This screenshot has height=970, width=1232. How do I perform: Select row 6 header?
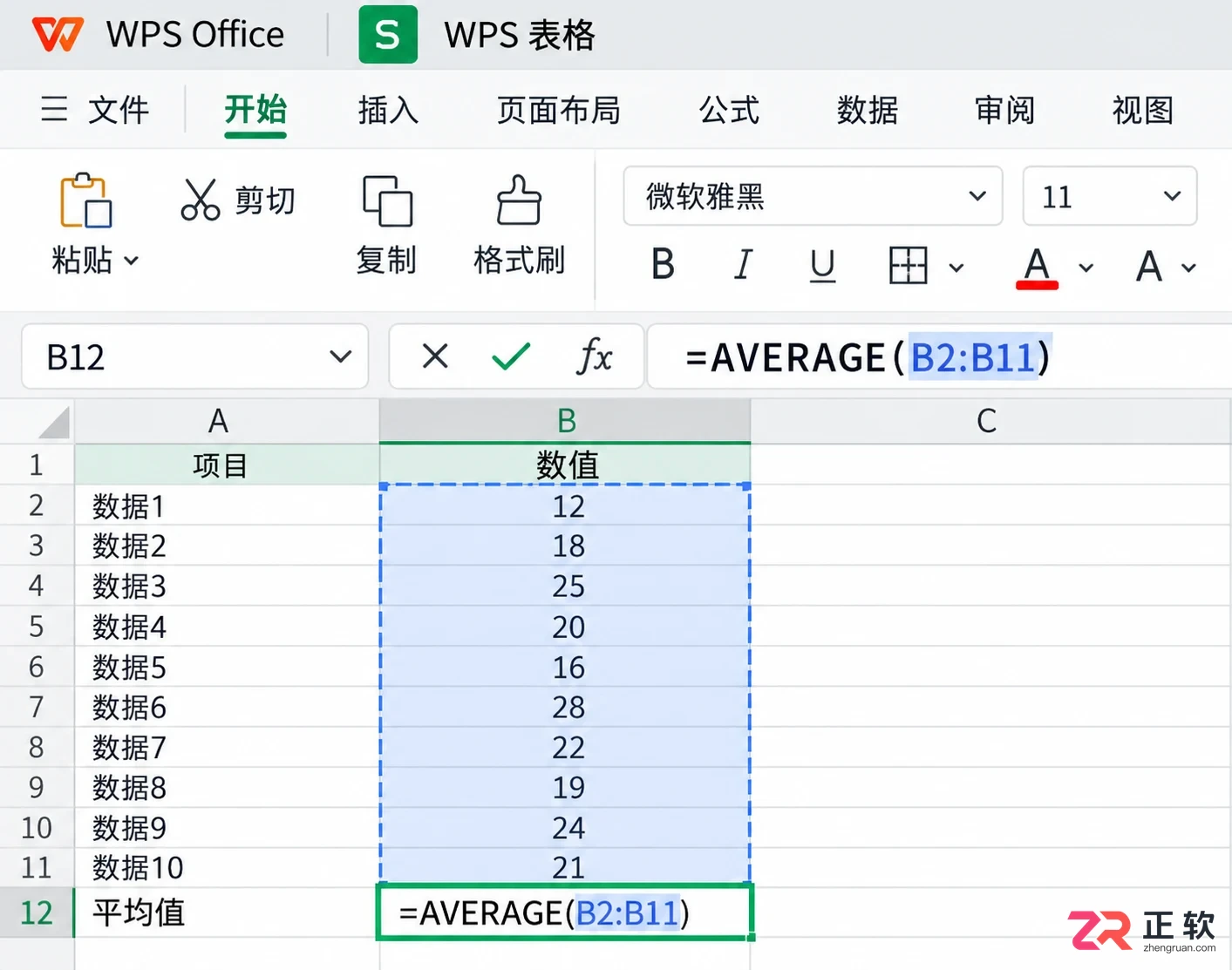(x=37, y=667)
